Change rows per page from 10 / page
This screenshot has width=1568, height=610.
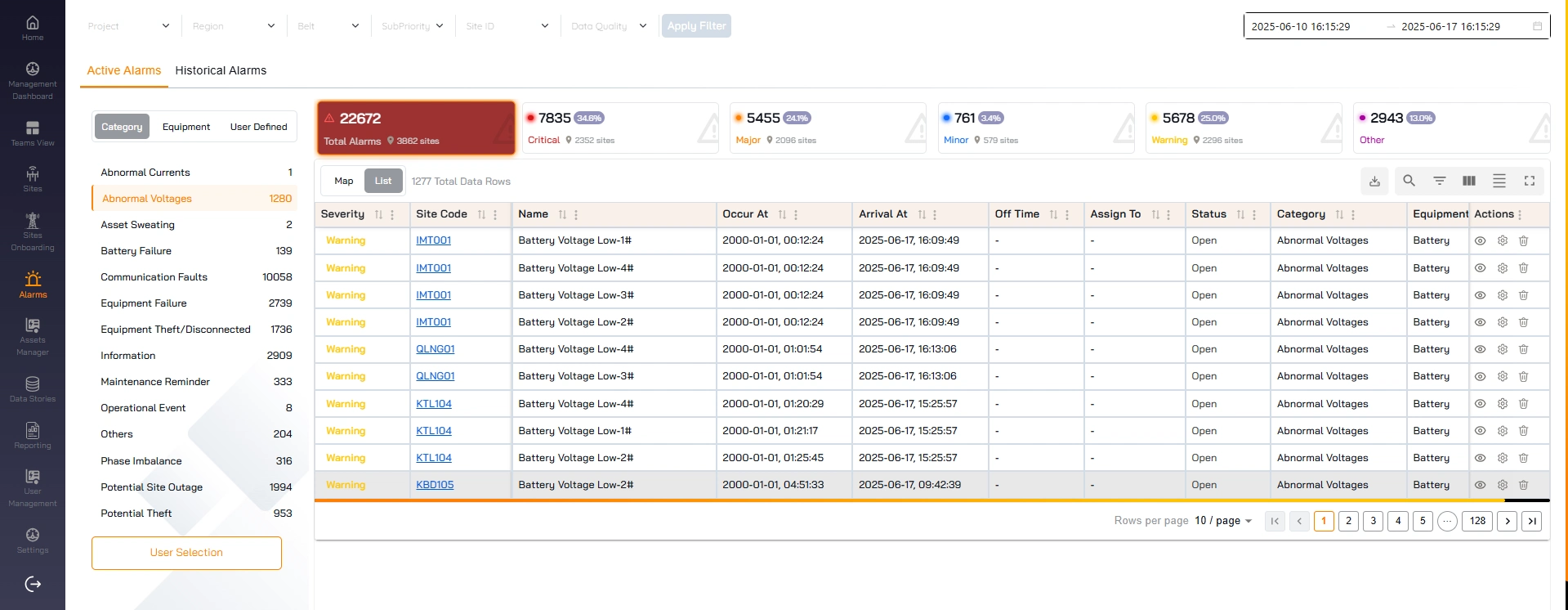[1223, 521]
